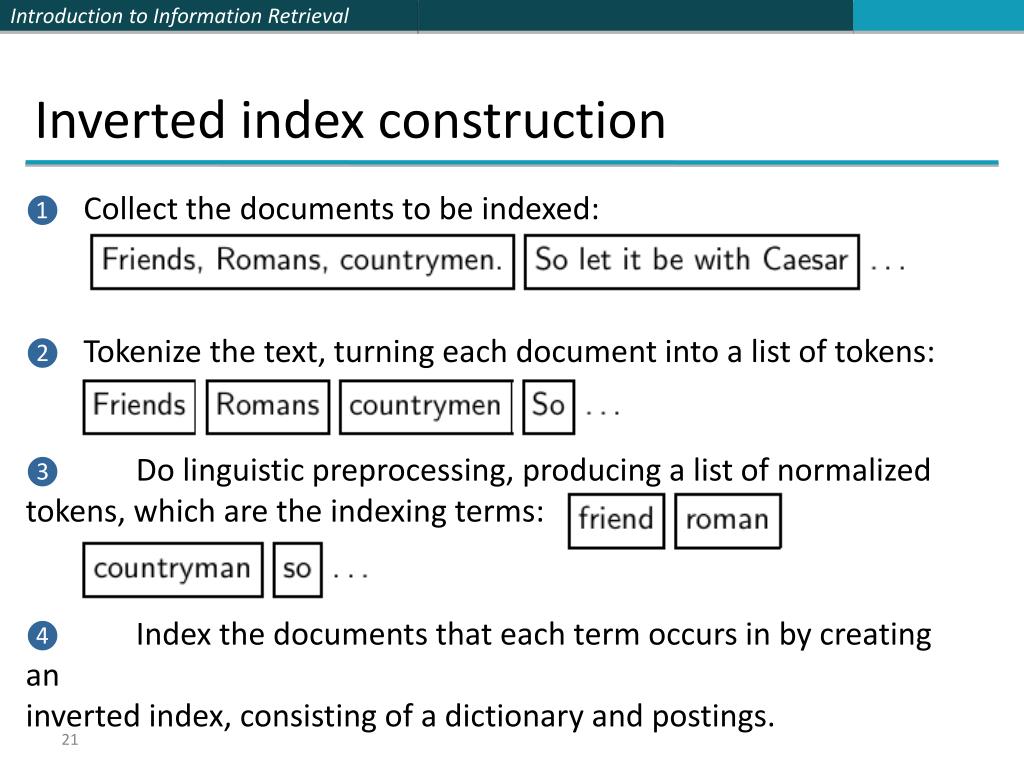Screen dimensions: 1024x768
Task: Click 'inverted index, consisting of a dictionary' line
Action: [x=400, y=716]
